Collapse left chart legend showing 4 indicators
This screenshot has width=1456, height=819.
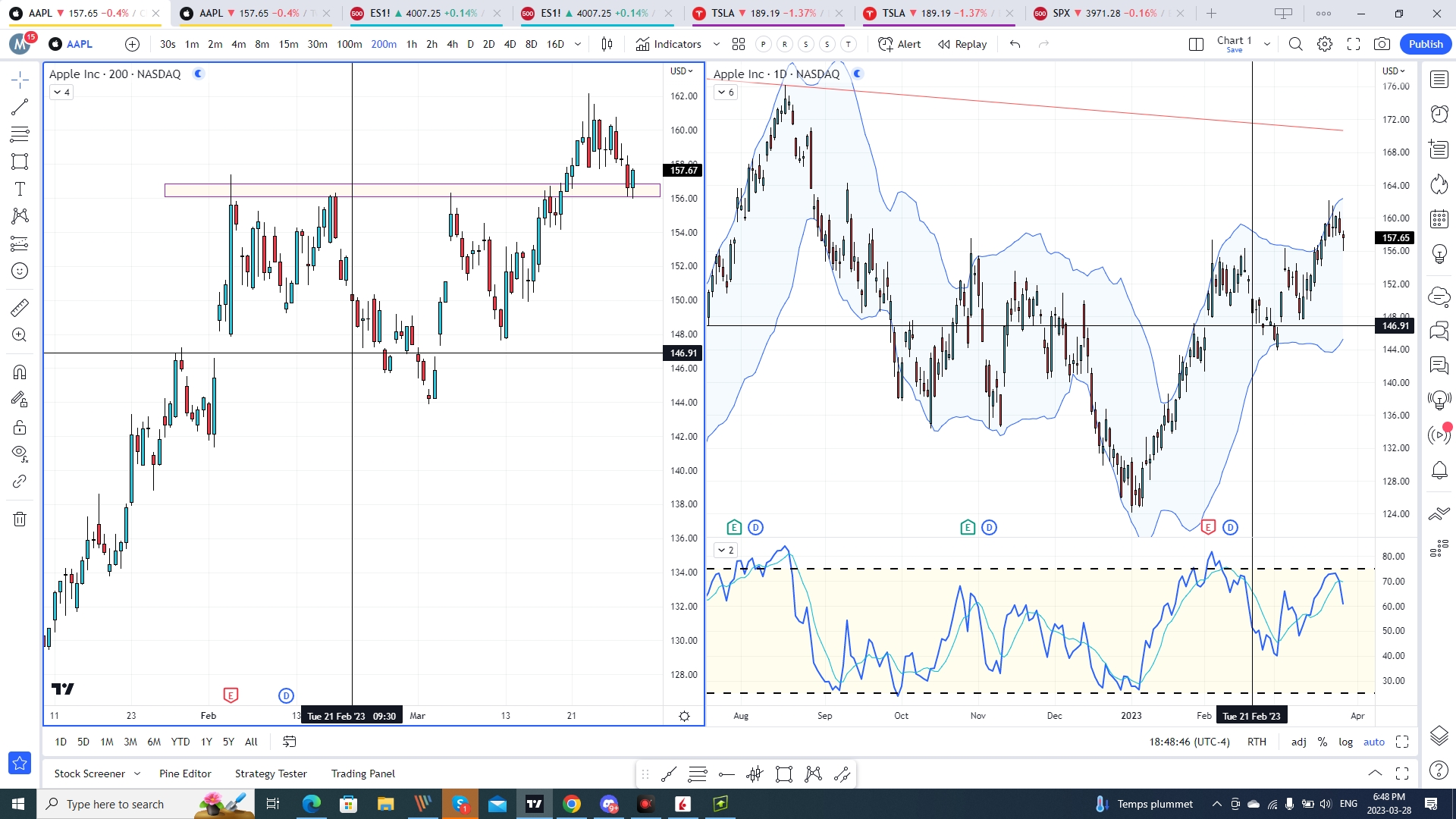61,92
